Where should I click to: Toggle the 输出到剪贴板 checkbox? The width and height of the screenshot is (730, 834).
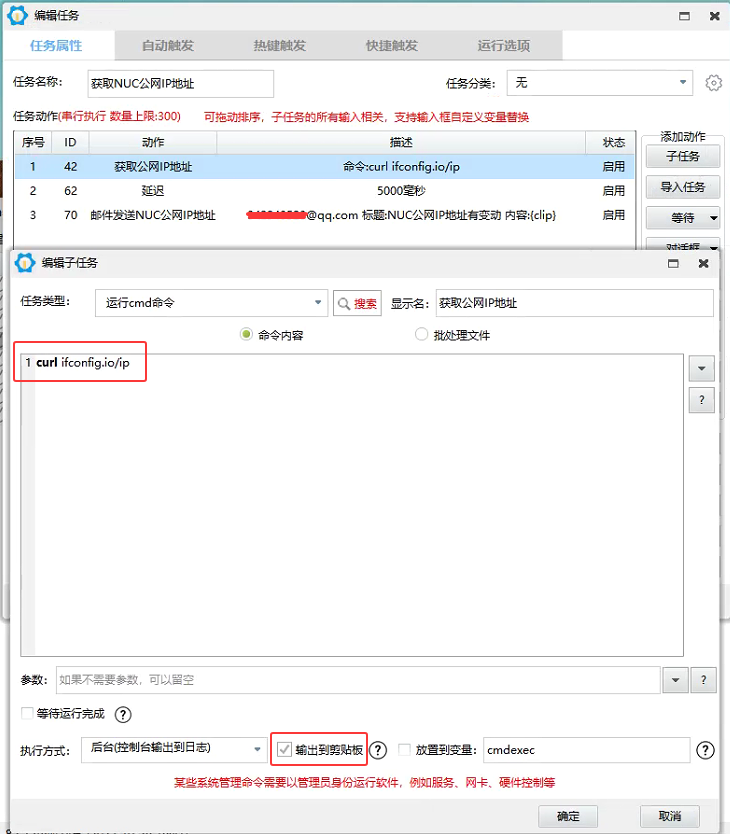pos(285,749)
